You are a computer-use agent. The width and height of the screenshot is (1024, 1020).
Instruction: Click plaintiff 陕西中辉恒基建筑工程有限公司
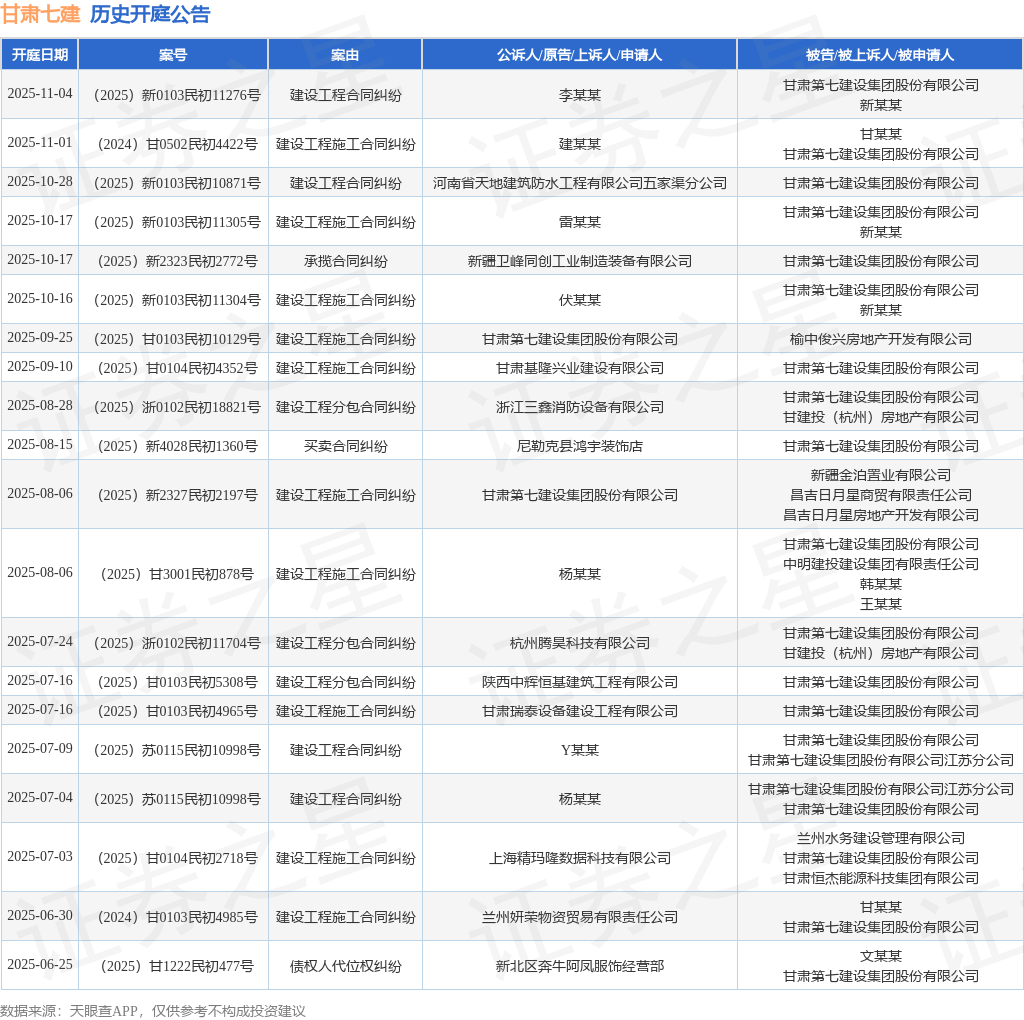click(x=579, y=682)
